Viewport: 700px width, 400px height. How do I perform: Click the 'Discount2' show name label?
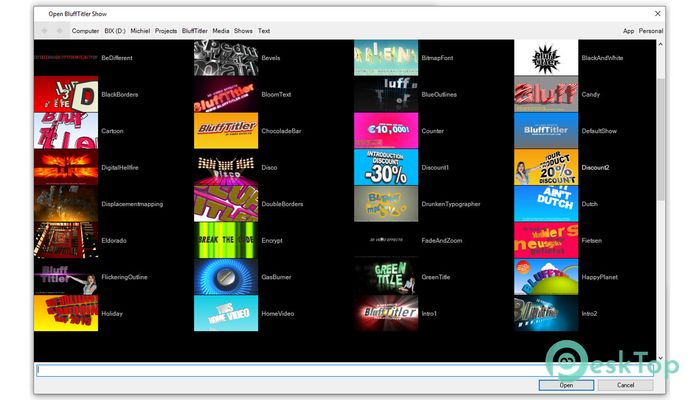pyautogui.click(x=596, y=168)
